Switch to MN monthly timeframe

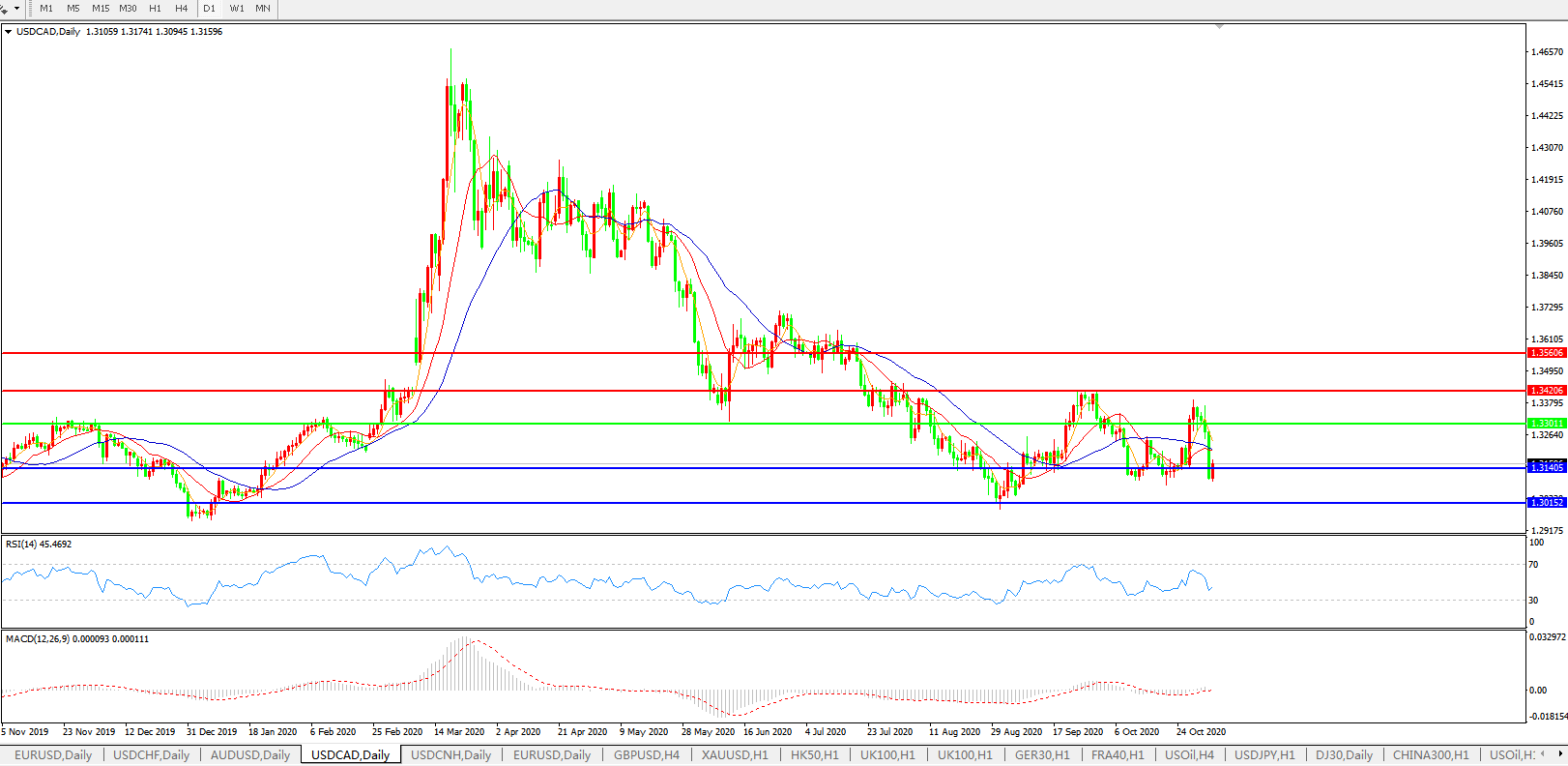[263, 9]
